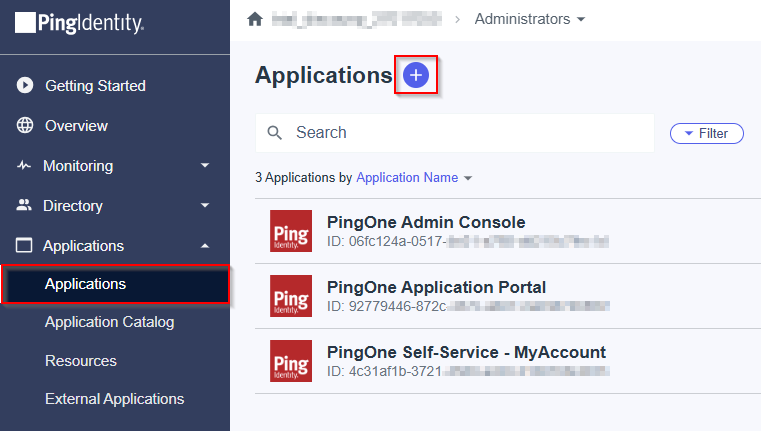
Task: Add a new application with plus button
Action: coord(416,75)
